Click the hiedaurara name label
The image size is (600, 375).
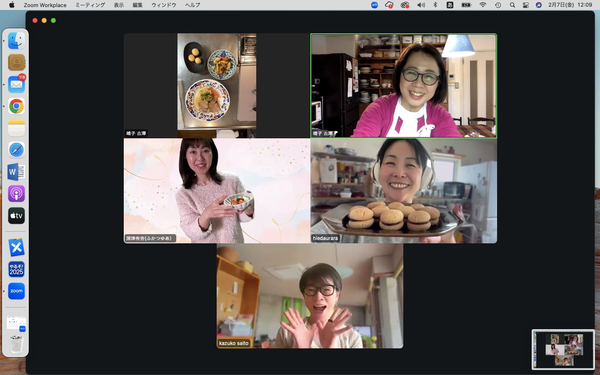(x=325, y=238)
